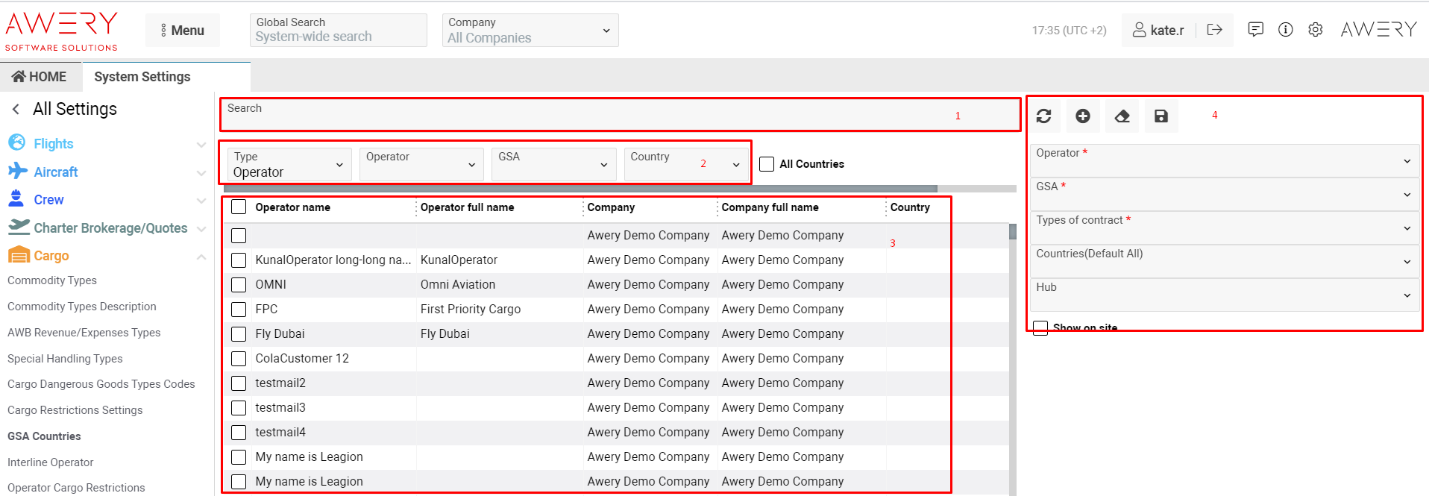Image resolution: width=1429 pixels, height=496 pixels.
Task: Click the refresh icon in right panel
Action: pos(1044,117)
